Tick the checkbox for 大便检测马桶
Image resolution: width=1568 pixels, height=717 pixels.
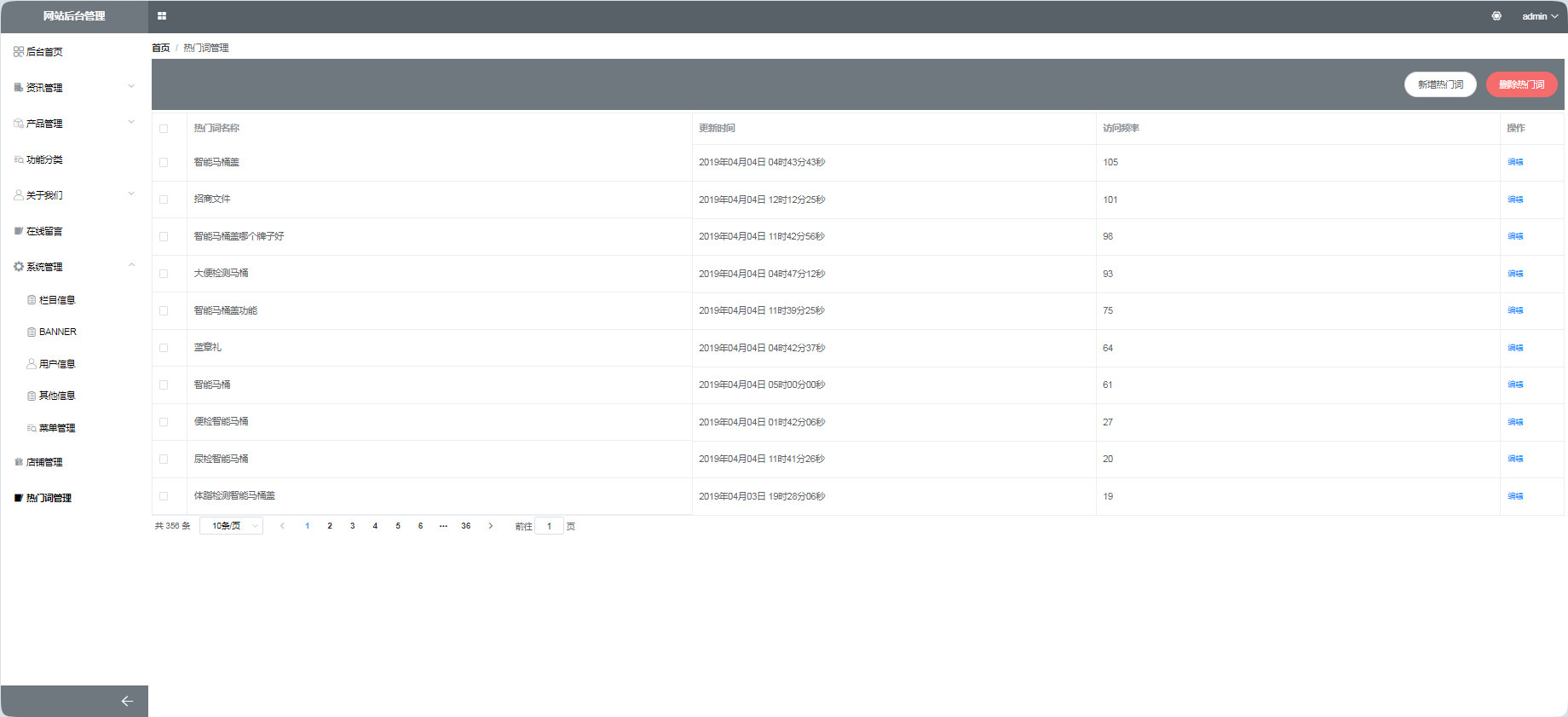point(164,274)
